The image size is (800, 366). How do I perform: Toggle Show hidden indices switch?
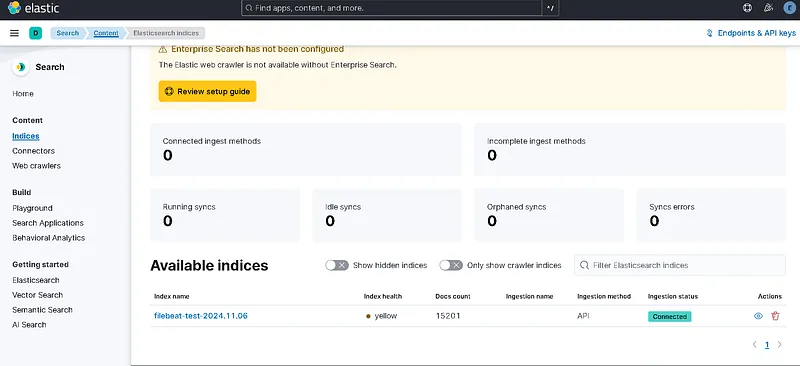pyautogui.click(x=337, y=265)
